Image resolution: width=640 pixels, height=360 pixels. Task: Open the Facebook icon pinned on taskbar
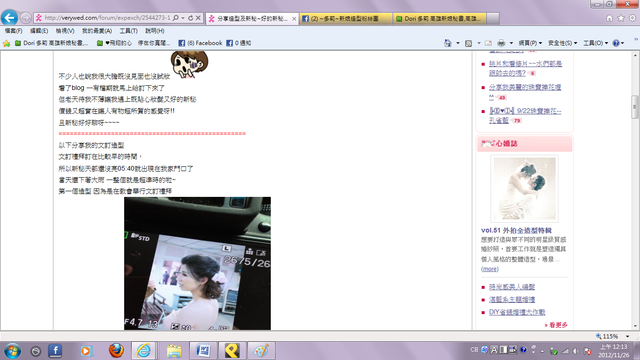pos(55,351)
